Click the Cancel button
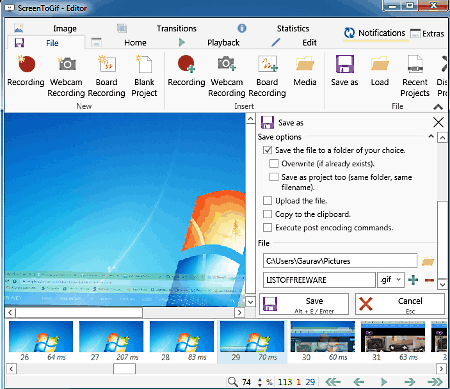The height and width of the screenshot is (389, 450). coord(400,304)
